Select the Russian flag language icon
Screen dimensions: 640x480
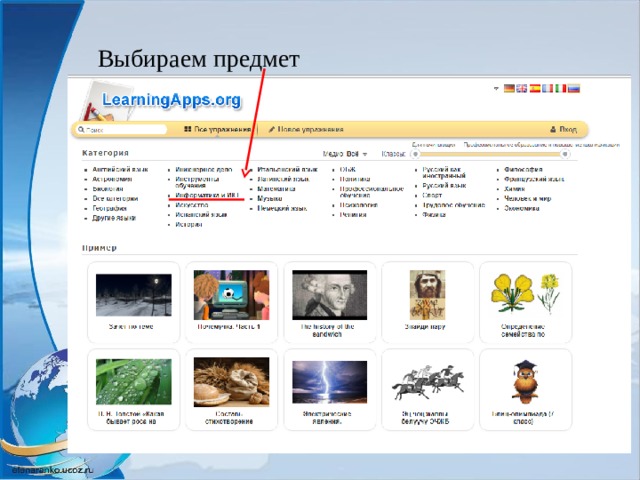pos(574,89)
